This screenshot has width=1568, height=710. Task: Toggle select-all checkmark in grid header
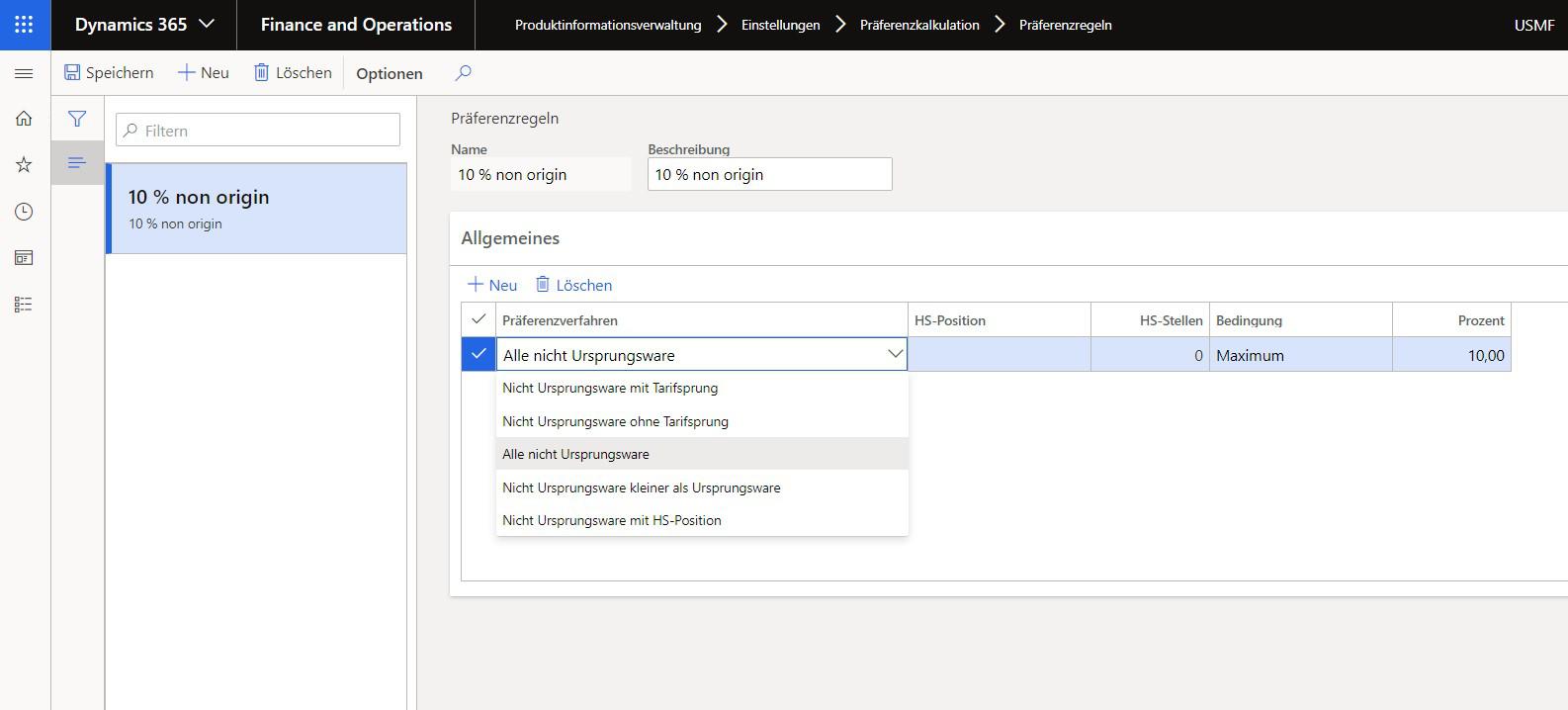pyautogui.click(x=479, y=319)
